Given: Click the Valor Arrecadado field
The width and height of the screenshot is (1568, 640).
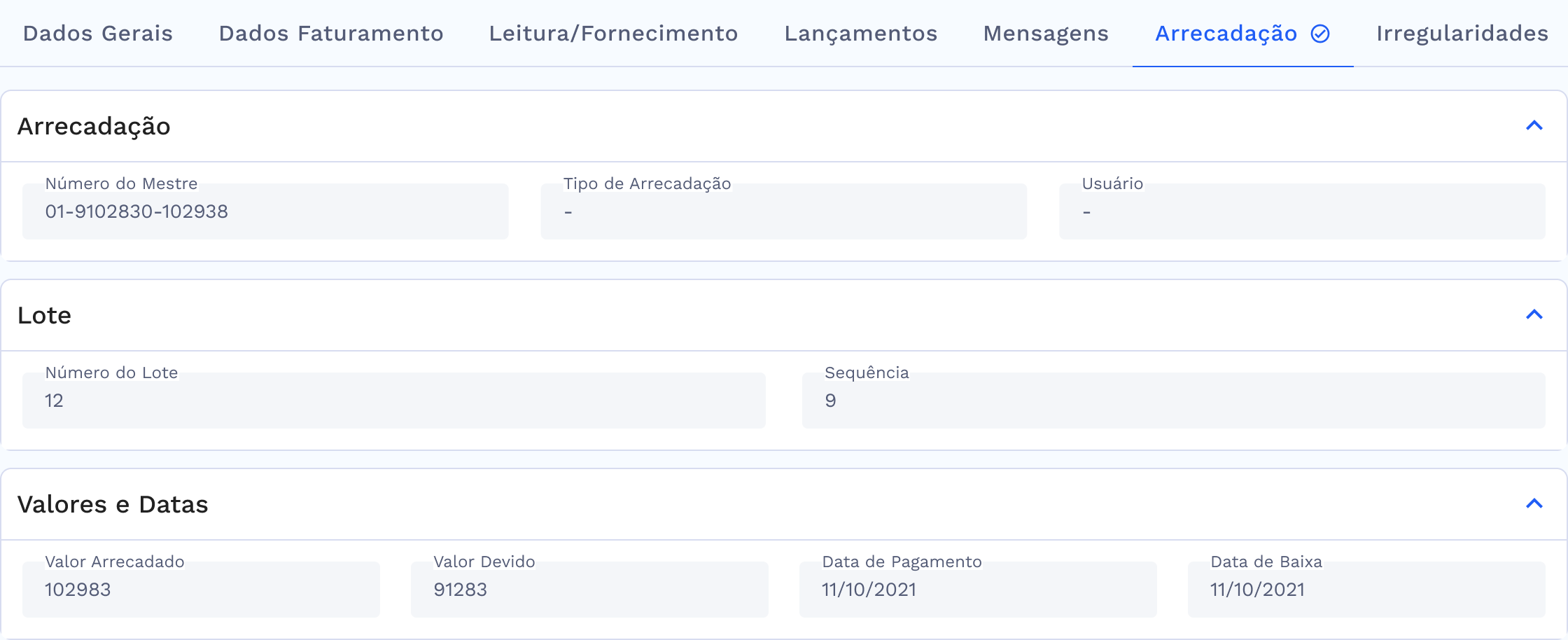Looking at the screenshot, I should tap(201, 590).
